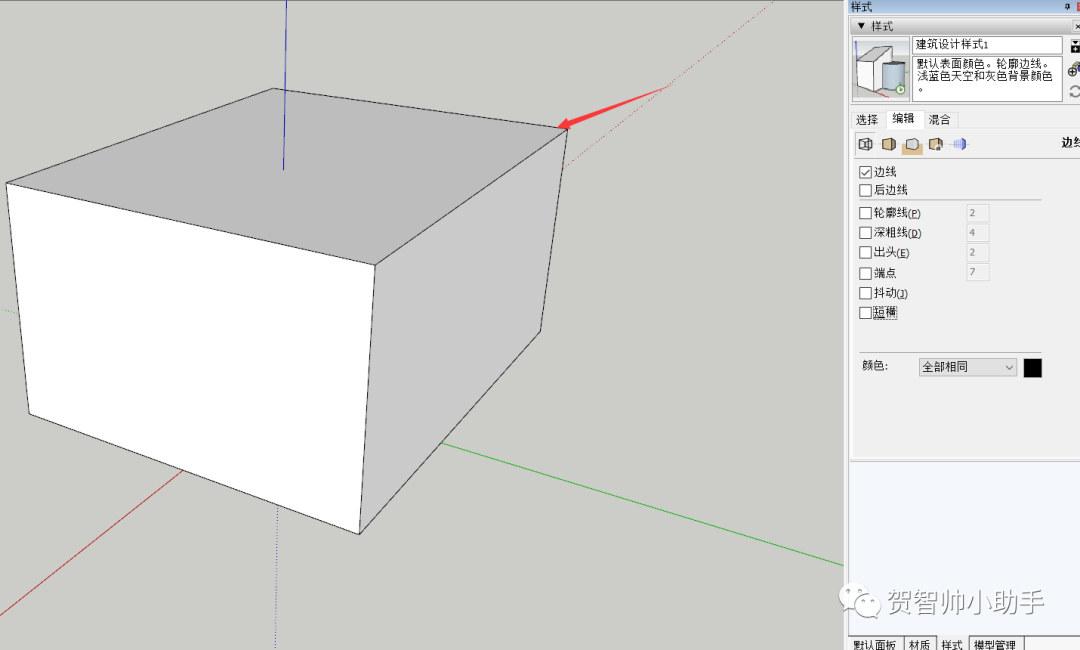The image size is (1080, 650).
Task: Enable the 端点 endpoints checkbox
Action: [865, 272]
